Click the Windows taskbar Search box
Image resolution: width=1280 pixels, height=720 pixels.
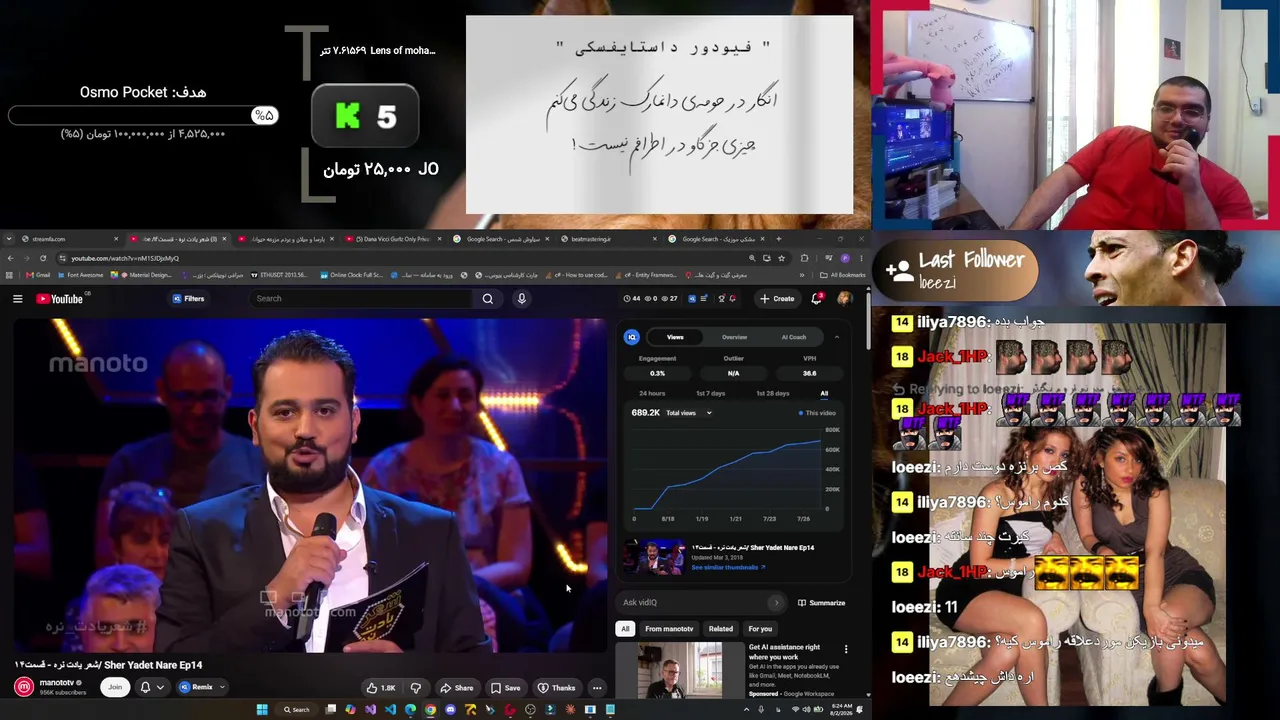[x=297, y=710]
